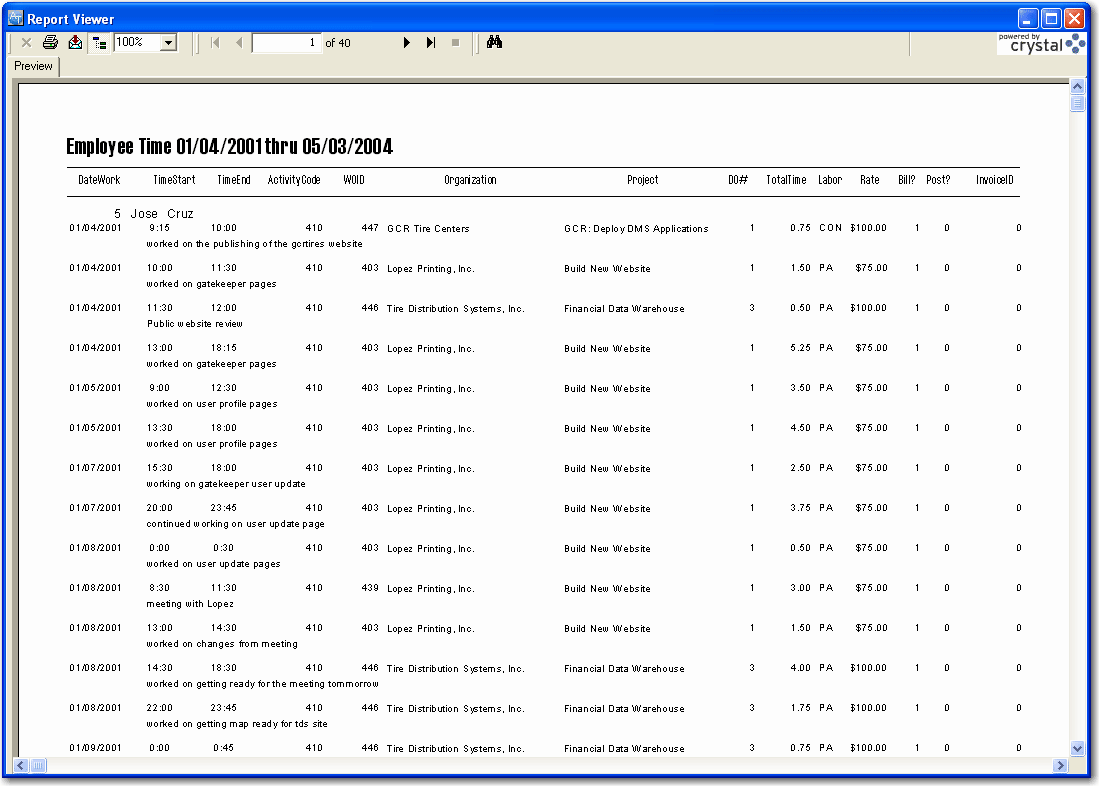The height and width of the screenshot is (786, 1099).
Task: Click the Project column header
Action: [x=643, y=180]
